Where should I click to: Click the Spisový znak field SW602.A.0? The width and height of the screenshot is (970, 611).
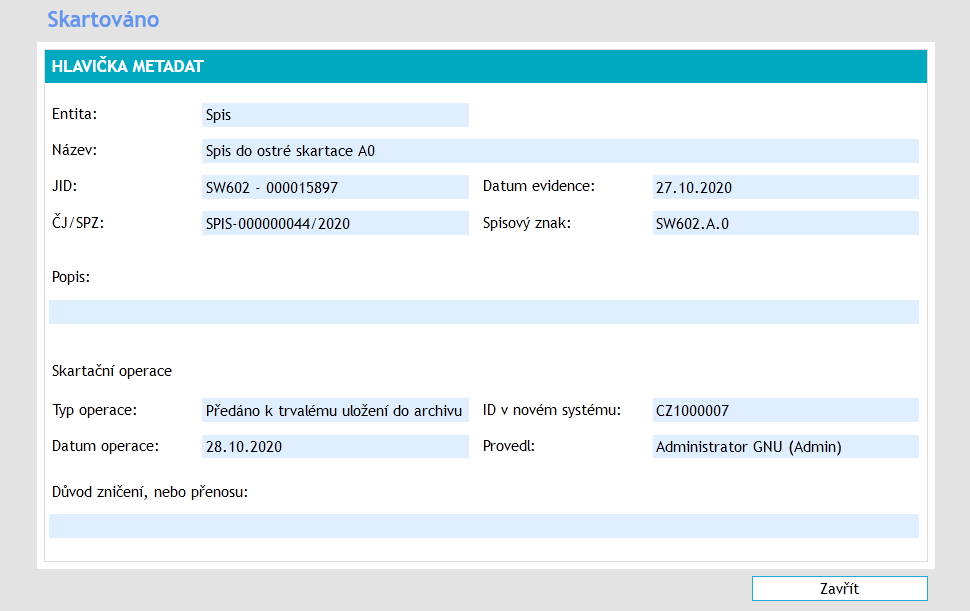point(784,224)
